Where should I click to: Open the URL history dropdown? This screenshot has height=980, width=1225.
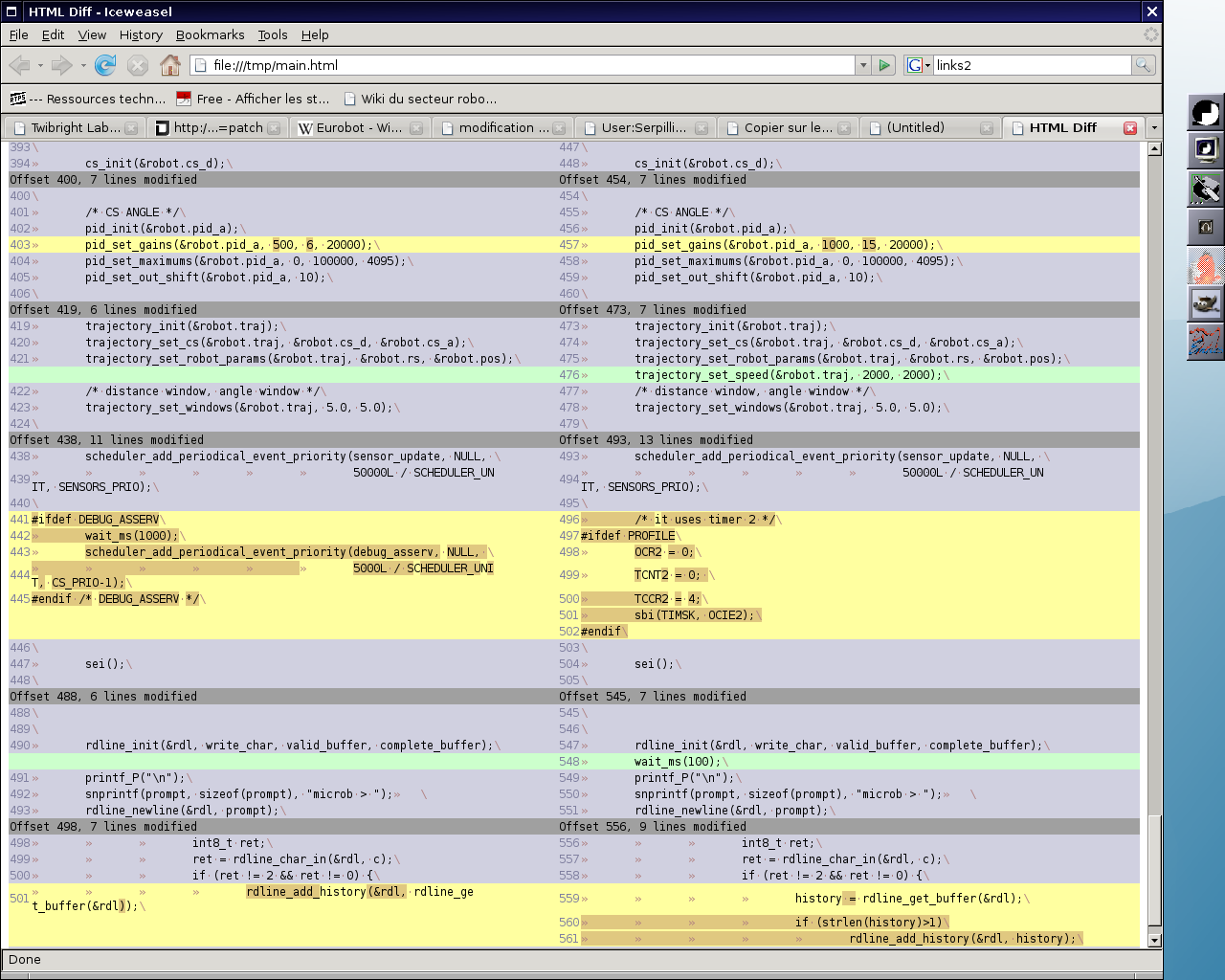(x=863, y=65)
